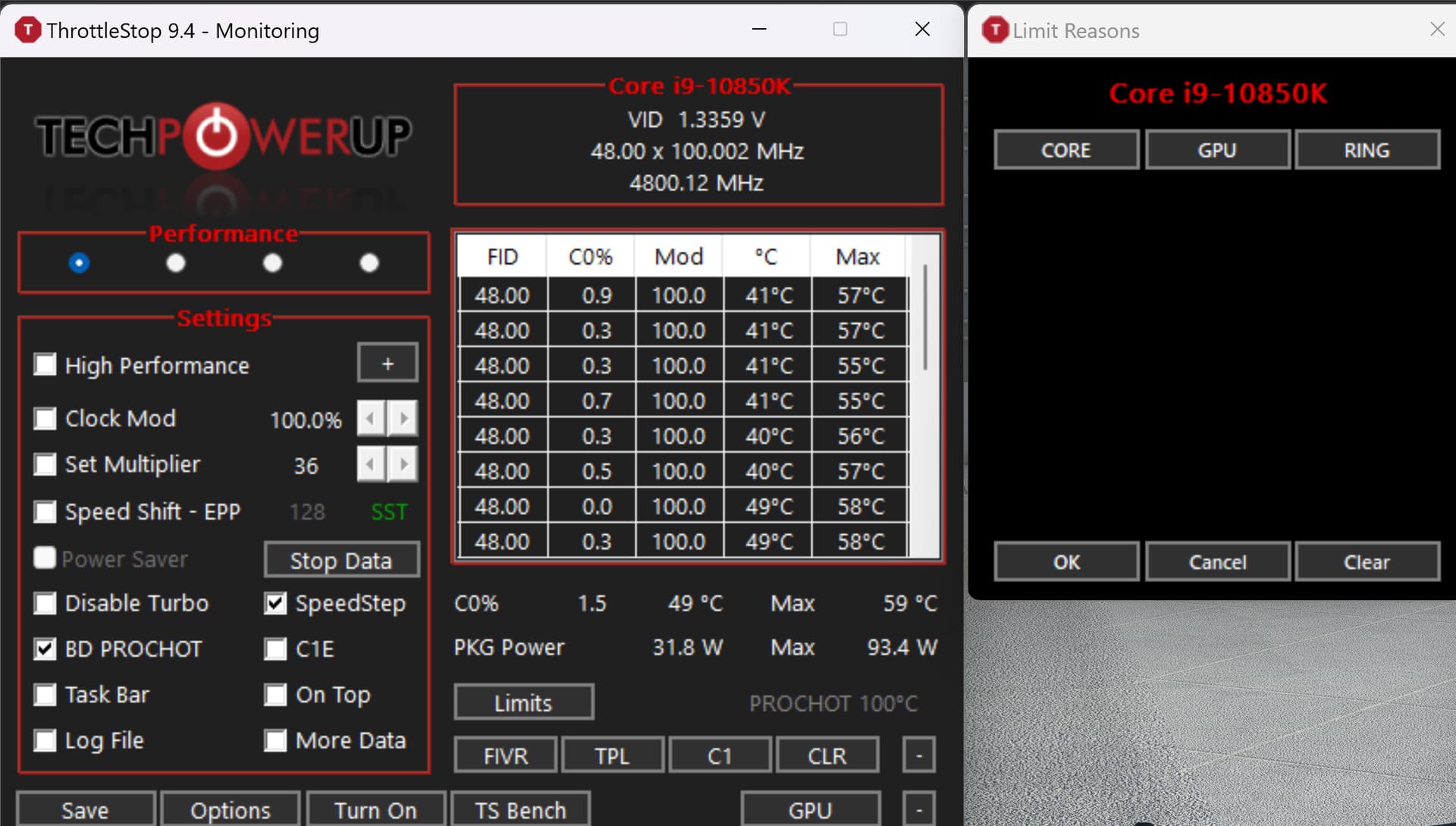Click the Mod column header
Viewport: 1456px width, 826px height.
pyautogui.click(x=679, y=256)
